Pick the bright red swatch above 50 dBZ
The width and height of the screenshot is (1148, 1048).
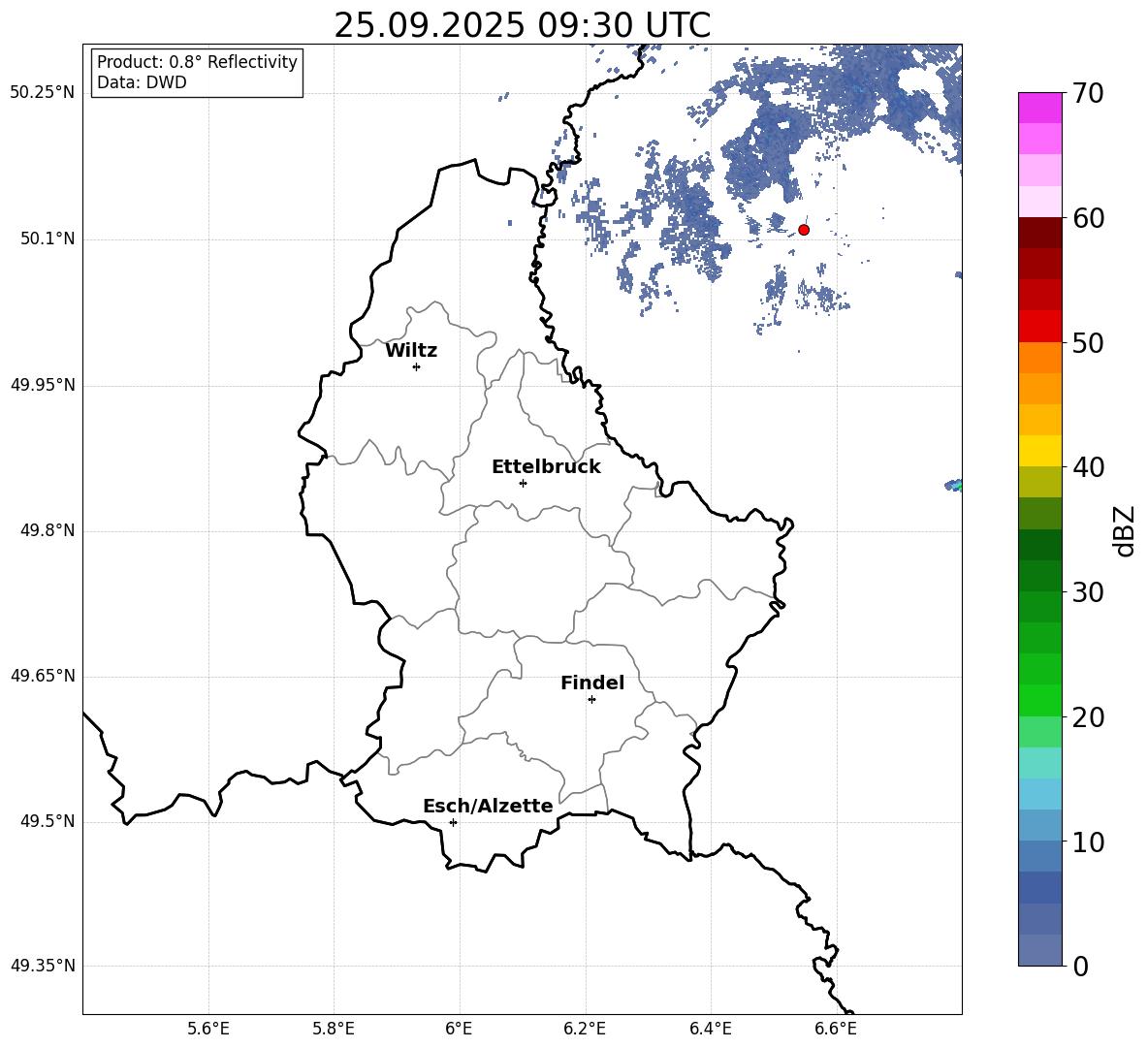(1039, 327)
